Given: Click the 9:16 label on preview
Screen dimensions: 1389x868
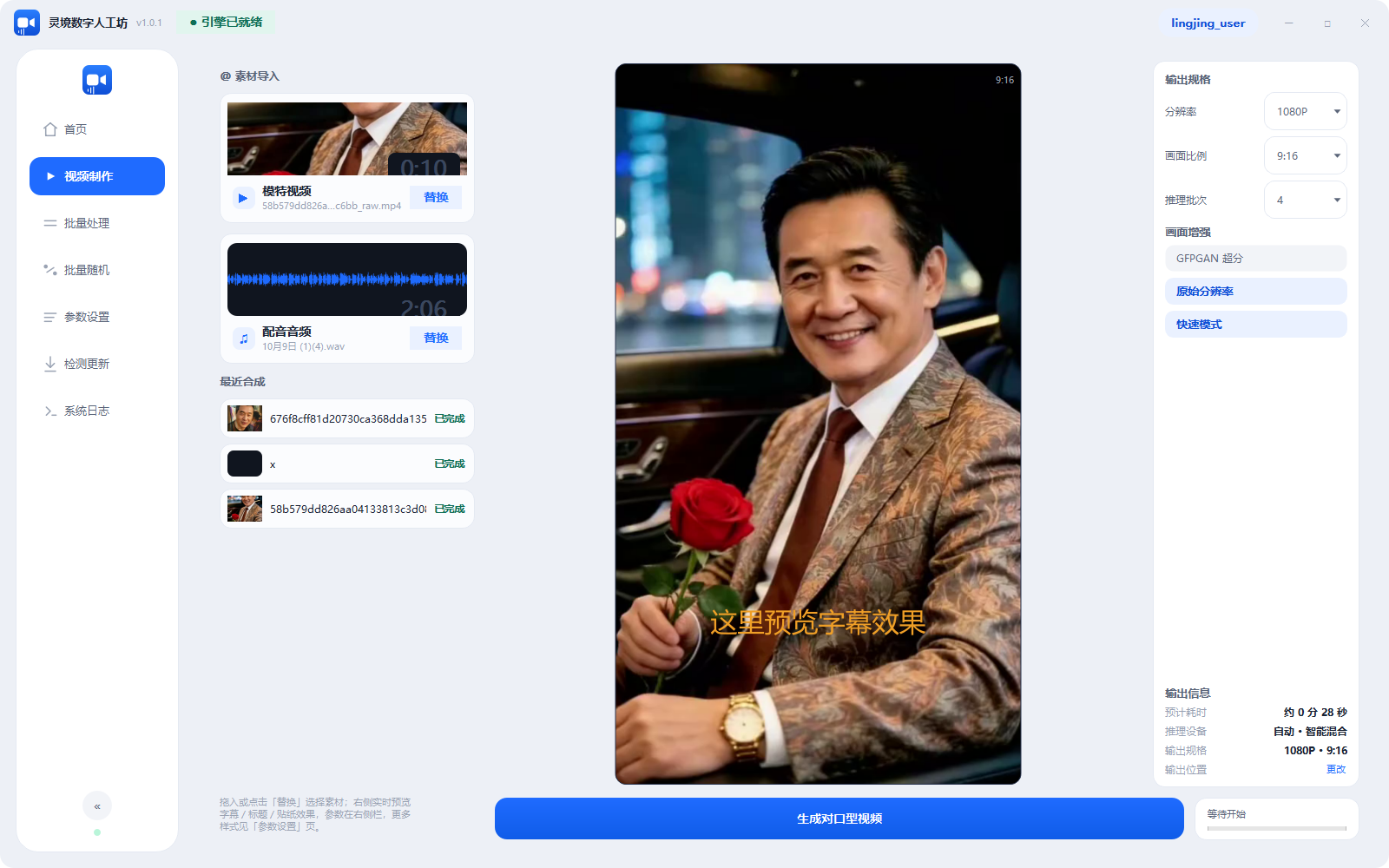Looking at the screenshot, I should pyautogui.click(x=1004, y=80).
